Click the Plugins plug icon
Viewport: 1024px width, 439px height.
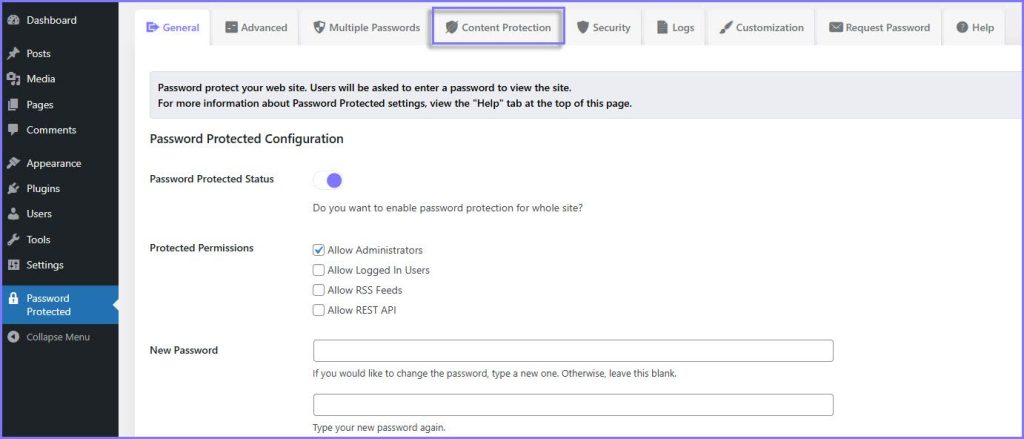tap(13, 188)
